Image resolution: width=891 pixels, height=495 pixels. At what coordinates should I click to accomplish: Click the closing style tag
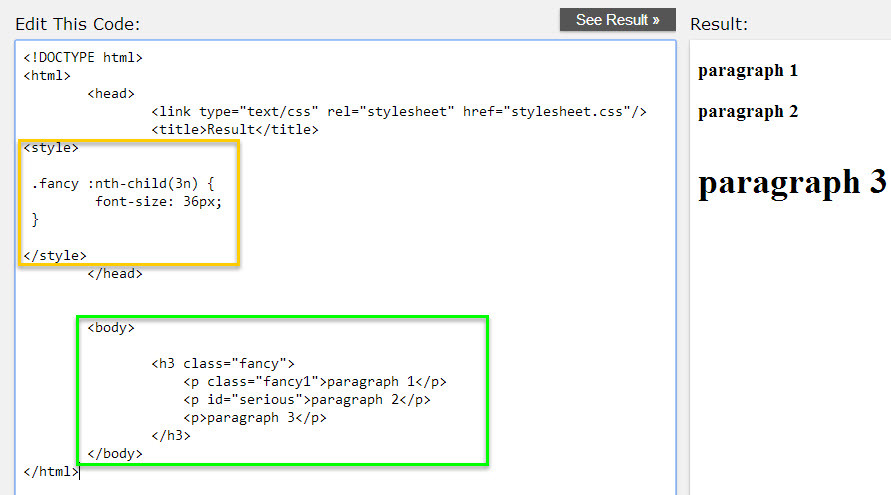(55, 256)
